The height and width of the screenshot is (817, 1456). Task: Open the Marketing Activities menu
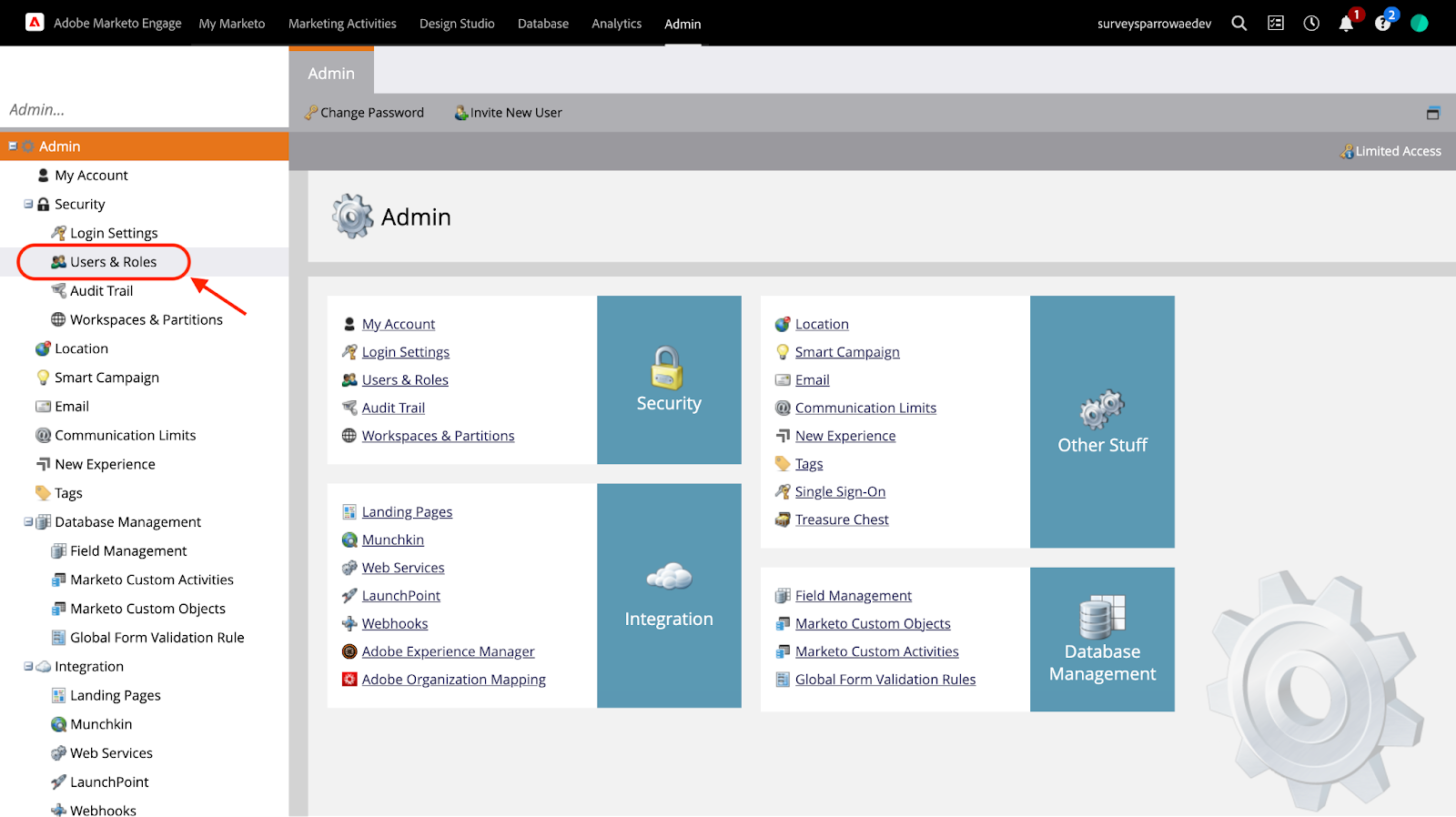[342, 24]
